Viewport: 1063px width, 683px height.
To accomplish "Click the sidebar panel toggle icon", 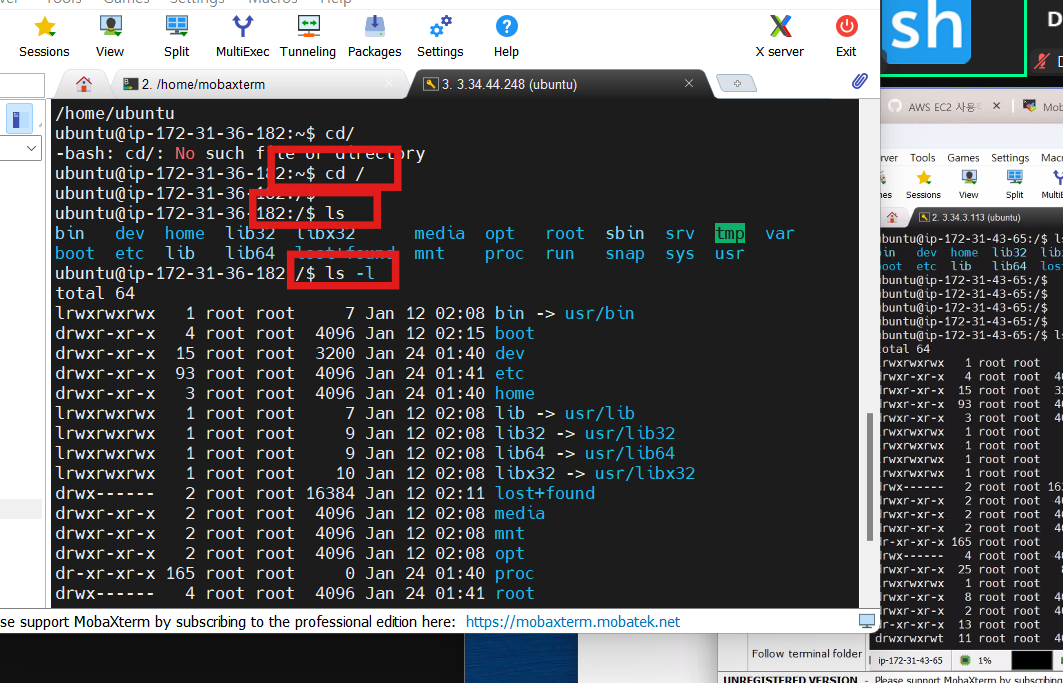I will pyautogui.click(x=19, y=119).
